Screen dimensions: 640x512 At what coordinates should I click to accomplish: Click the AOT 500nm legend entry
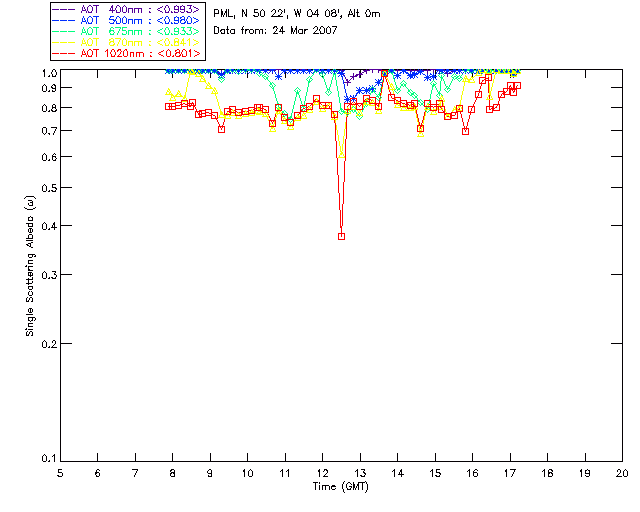(126, 20)
